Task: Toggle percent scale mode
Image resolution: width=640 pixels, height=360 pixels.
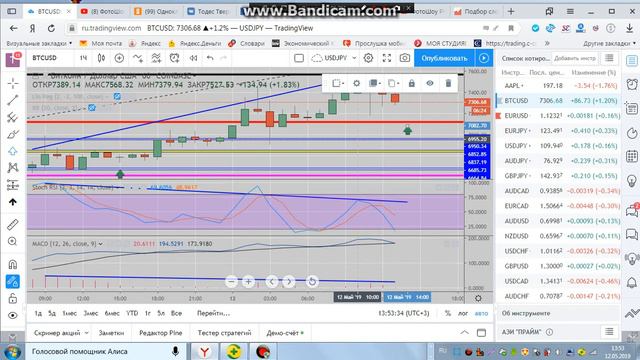Action: click(x=448, y=313)
